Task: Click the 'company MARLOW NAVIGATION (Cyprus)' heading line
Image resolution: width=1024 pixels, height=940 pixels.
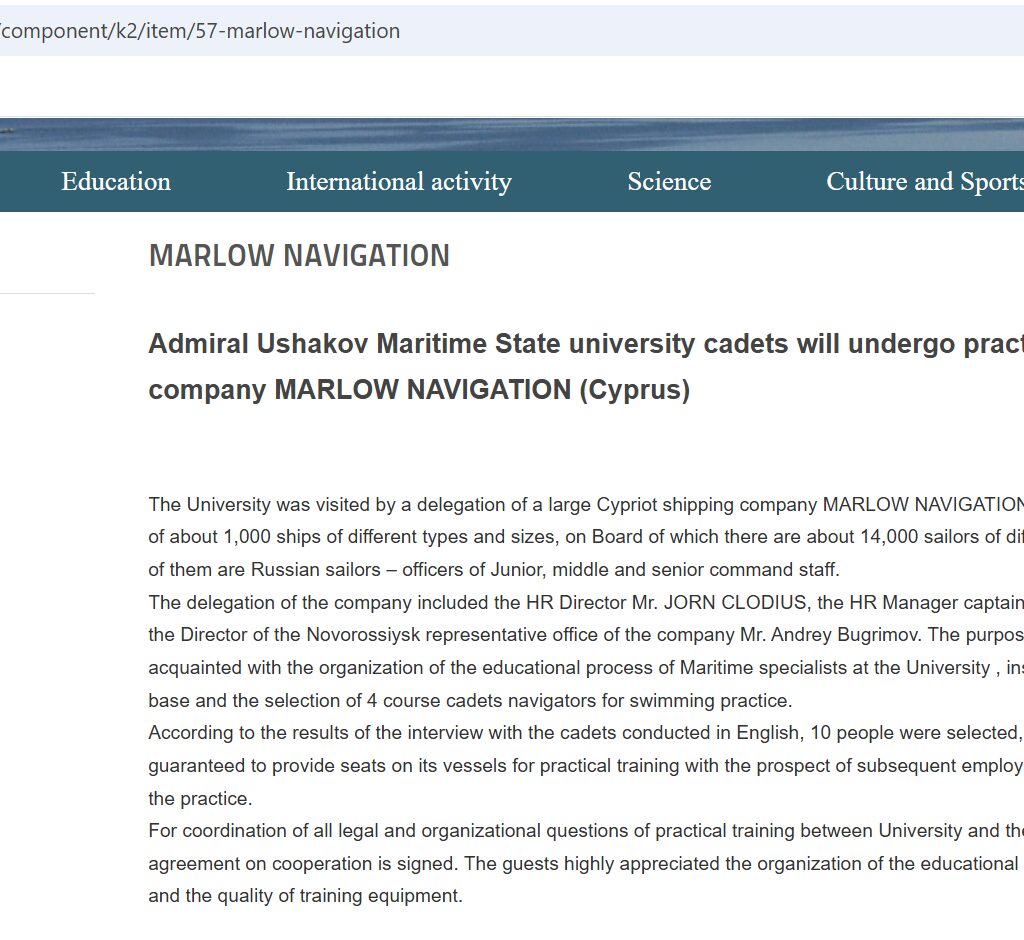Action: click(x=419, y=389)
